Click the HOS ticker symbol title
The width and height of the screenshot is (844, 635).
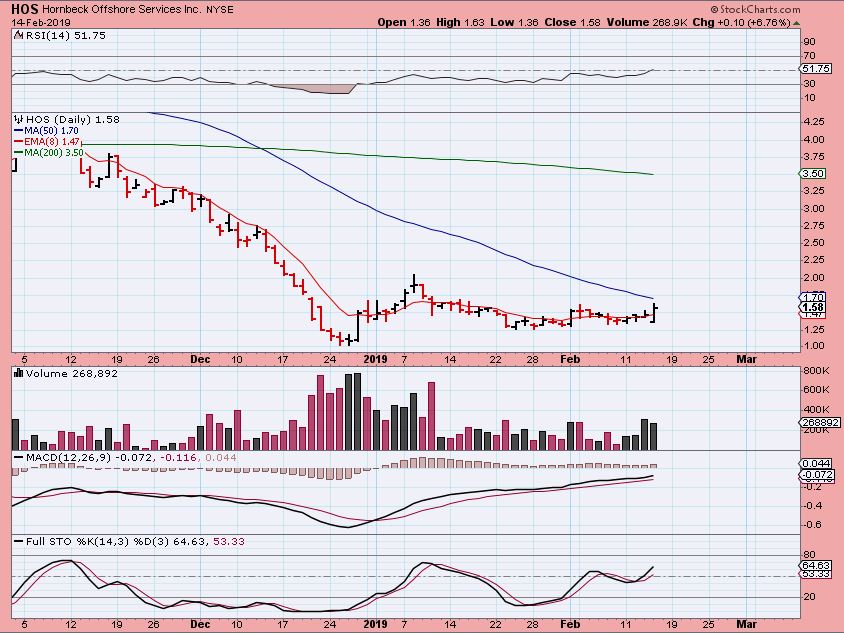(x=25, y=9)
